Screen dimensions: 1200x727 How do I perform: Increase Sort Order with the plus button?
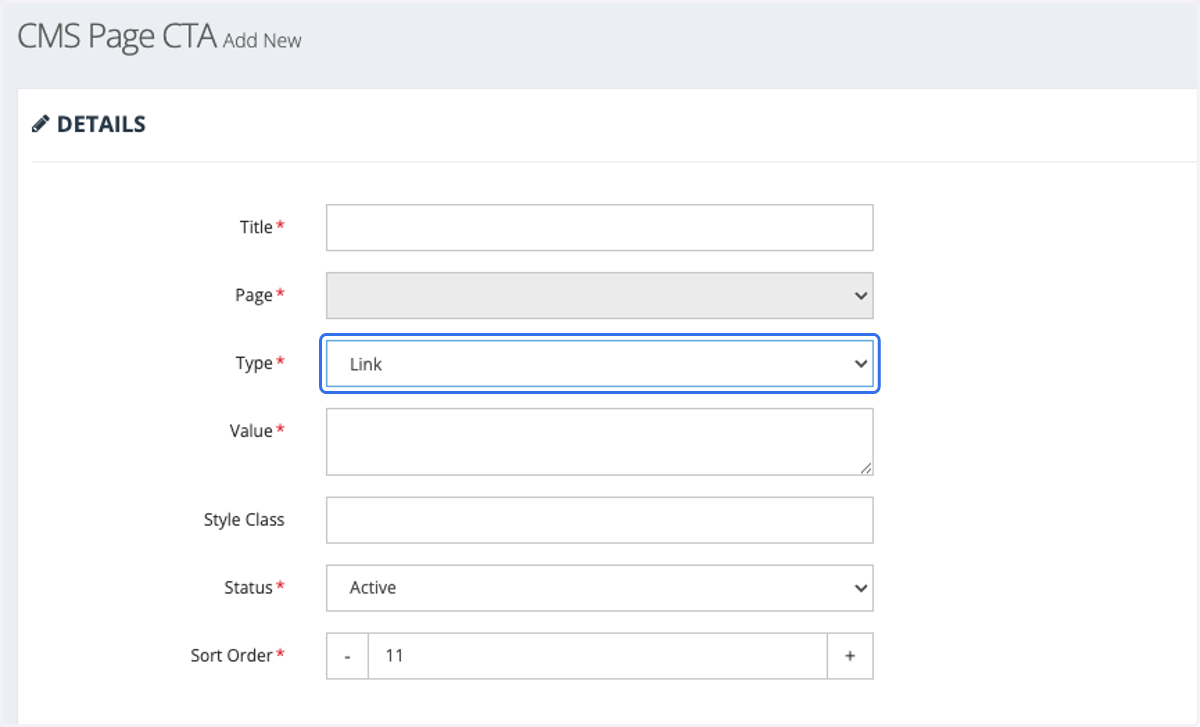[850, 656]
